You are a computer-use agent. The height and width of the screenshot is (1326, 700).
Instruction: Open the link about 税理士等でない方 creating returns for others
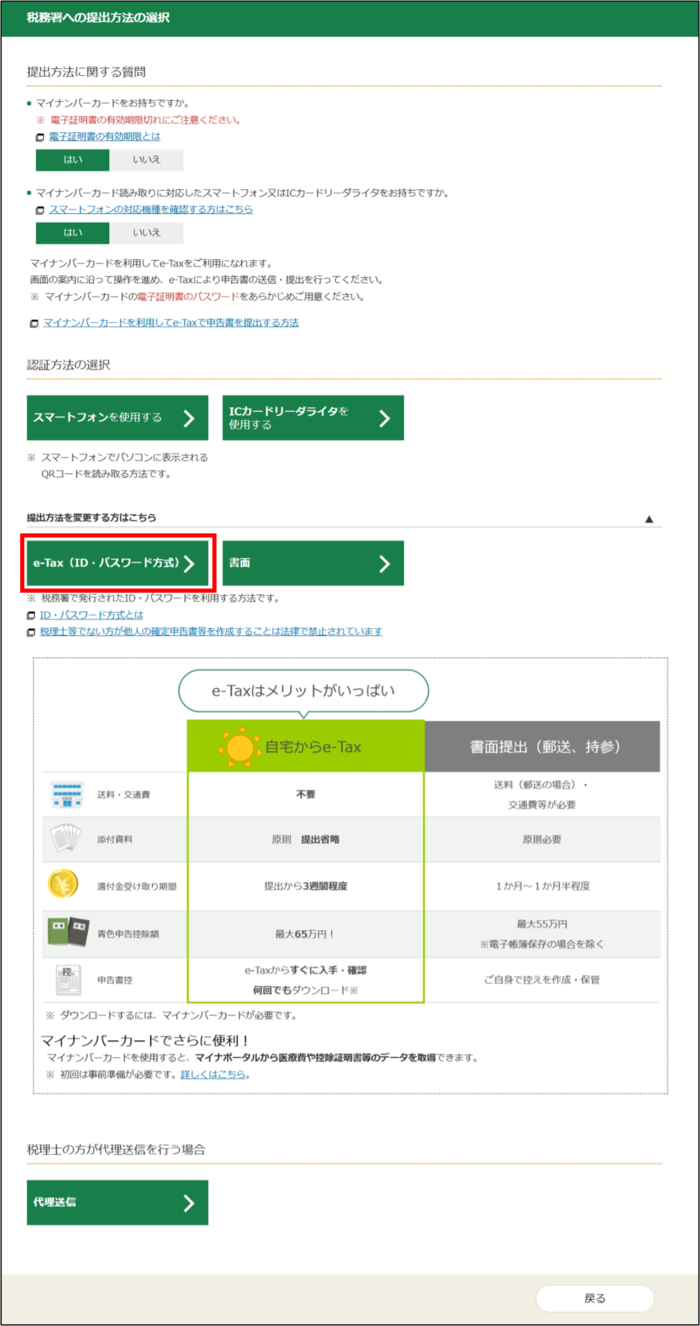point(211,631)
